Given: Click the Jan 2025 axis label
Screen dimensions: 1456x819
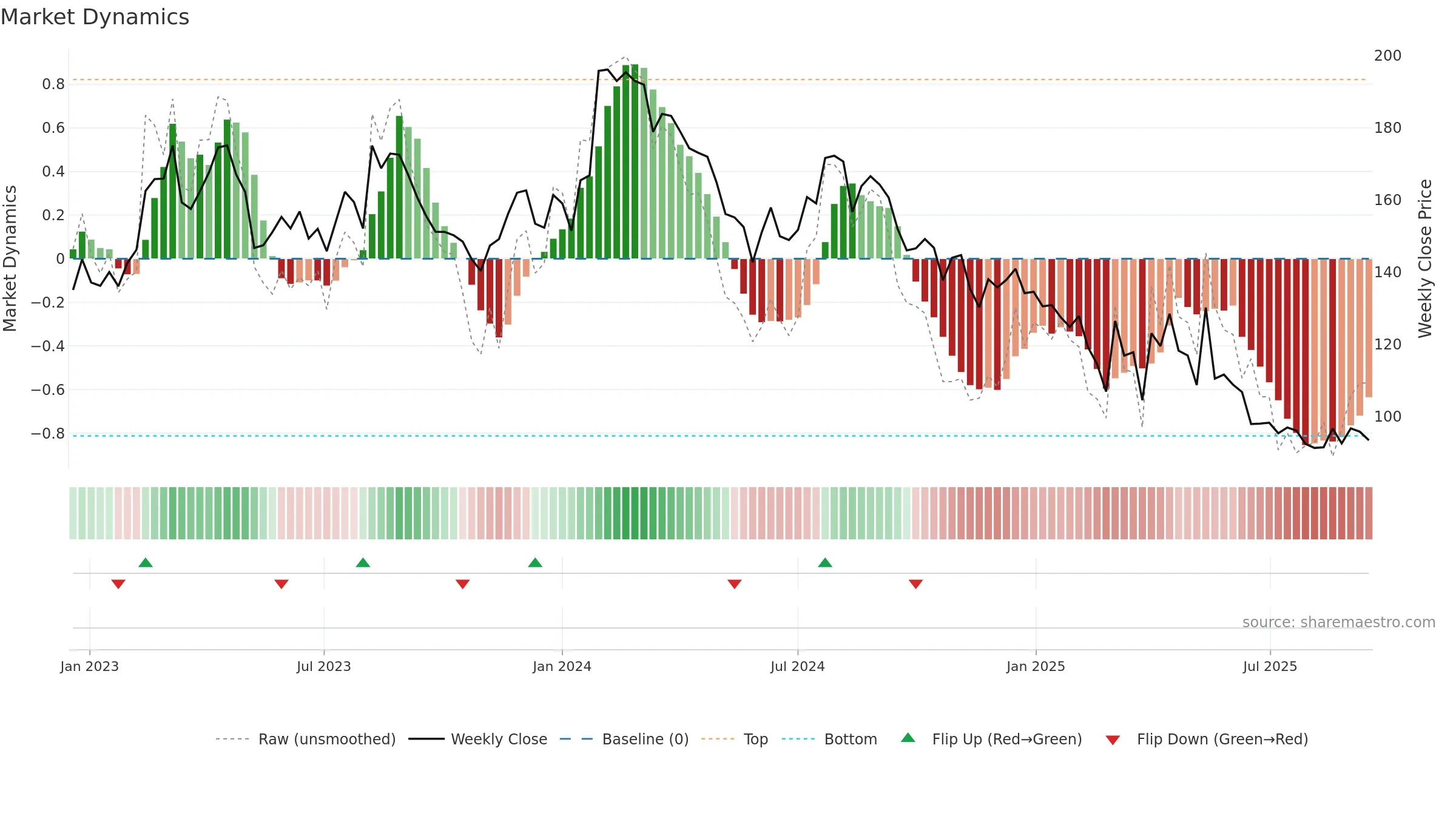Looking at the screenshot, I should [x=1036, y=666].
